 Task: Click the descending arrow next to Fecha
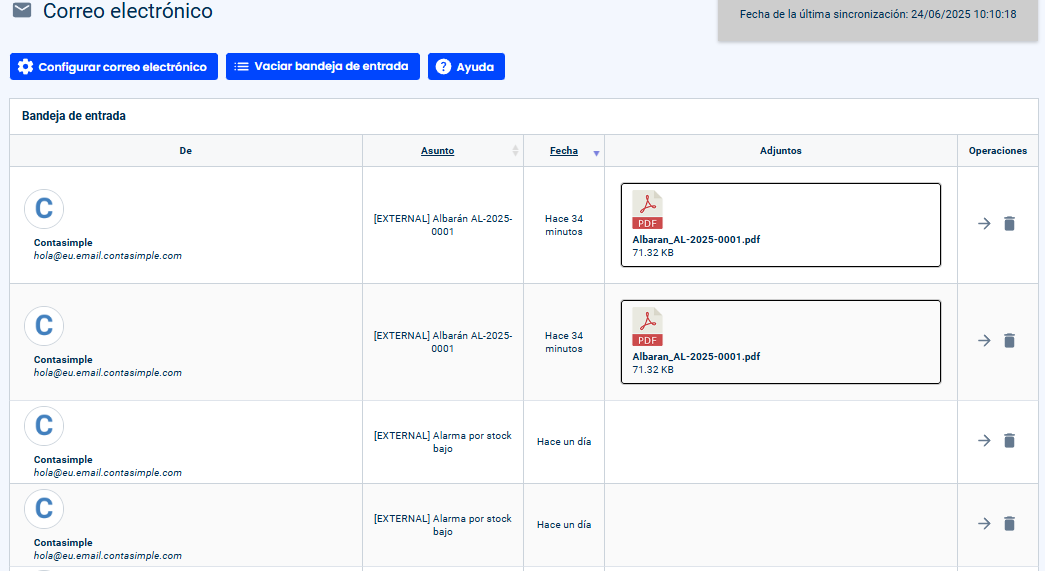pos(596,153)
